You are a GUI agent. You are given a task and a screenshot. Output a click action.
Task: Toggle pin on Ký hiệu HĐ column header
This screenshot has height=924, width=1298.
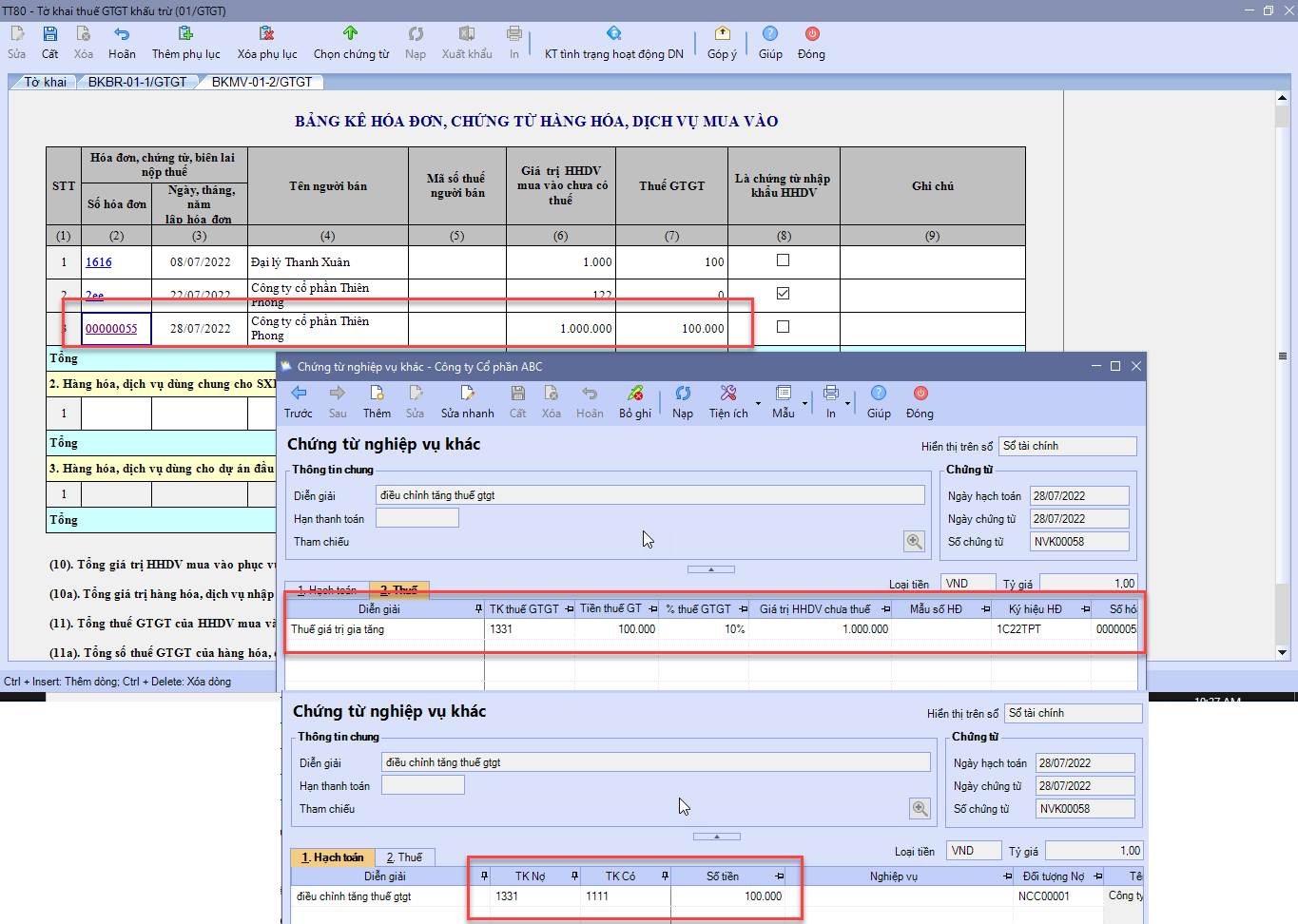tap(1085, 609)
